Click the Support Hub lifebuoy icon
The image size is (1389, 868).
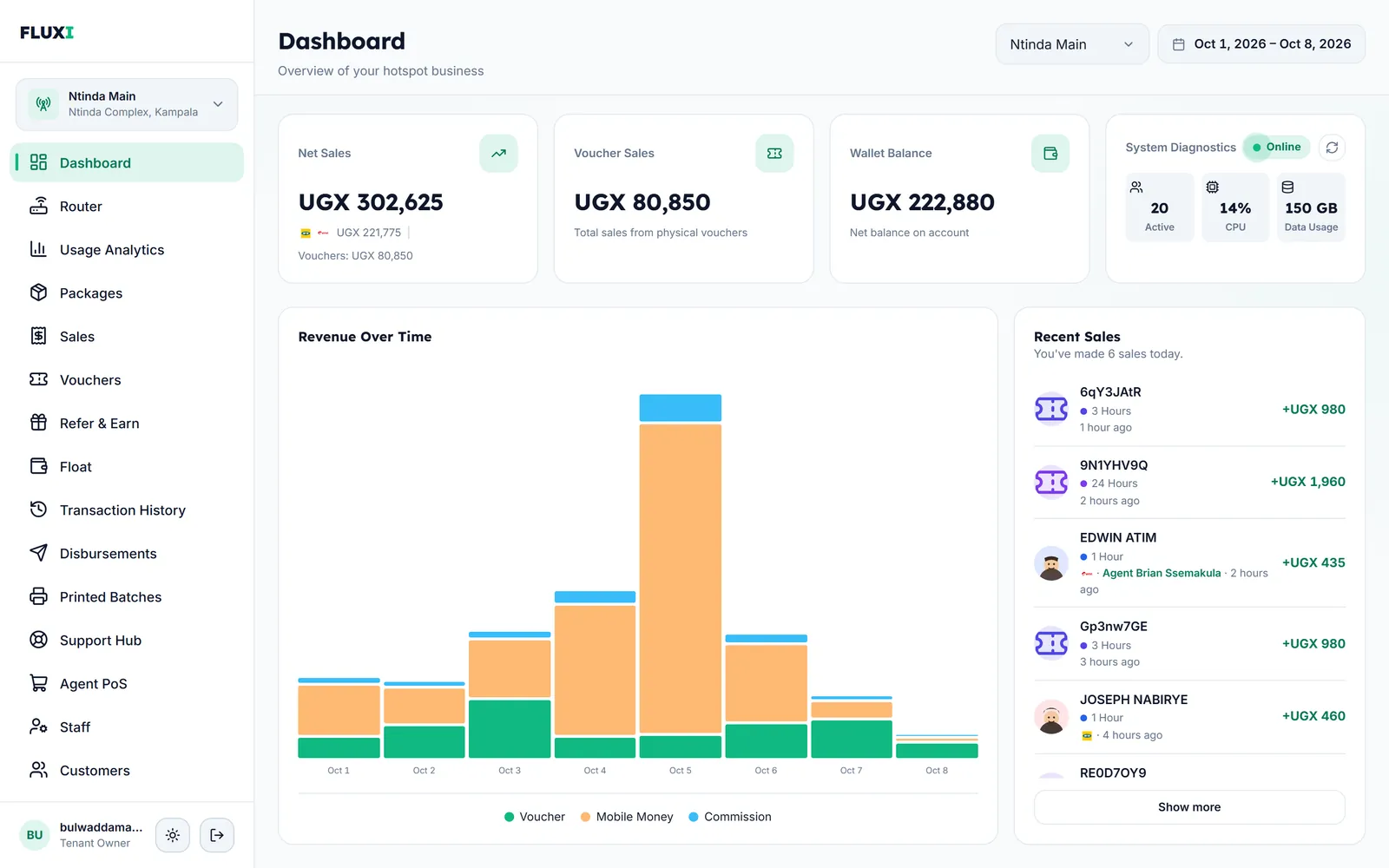point(38,640)
